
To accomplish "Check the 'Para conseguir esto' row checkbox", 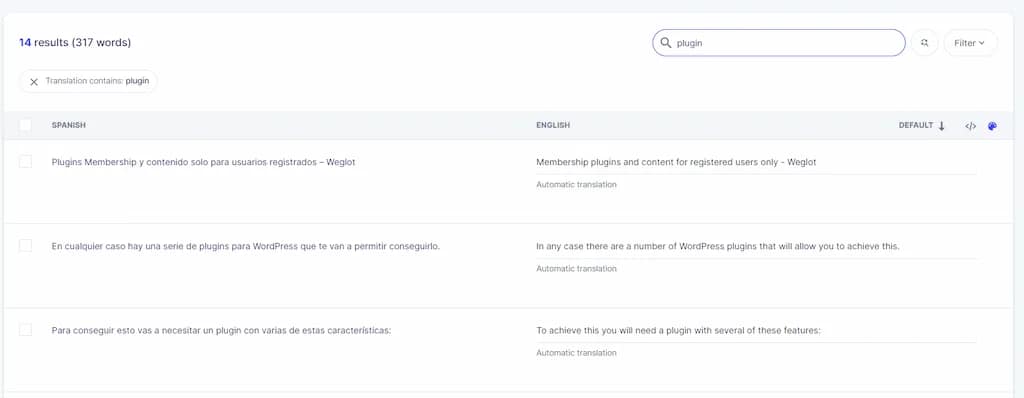I will [25, 330].
